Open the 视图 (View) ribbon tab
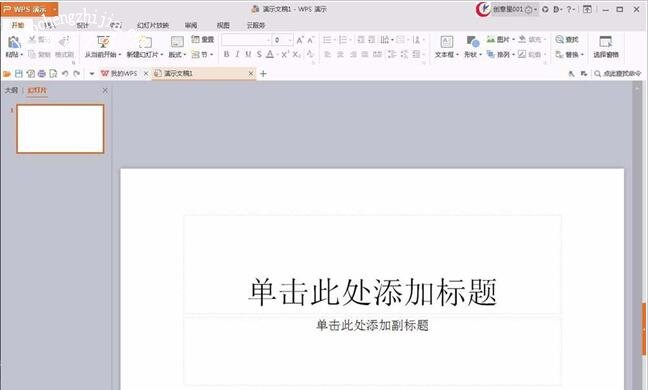648x390 pixels. [223, 25]
